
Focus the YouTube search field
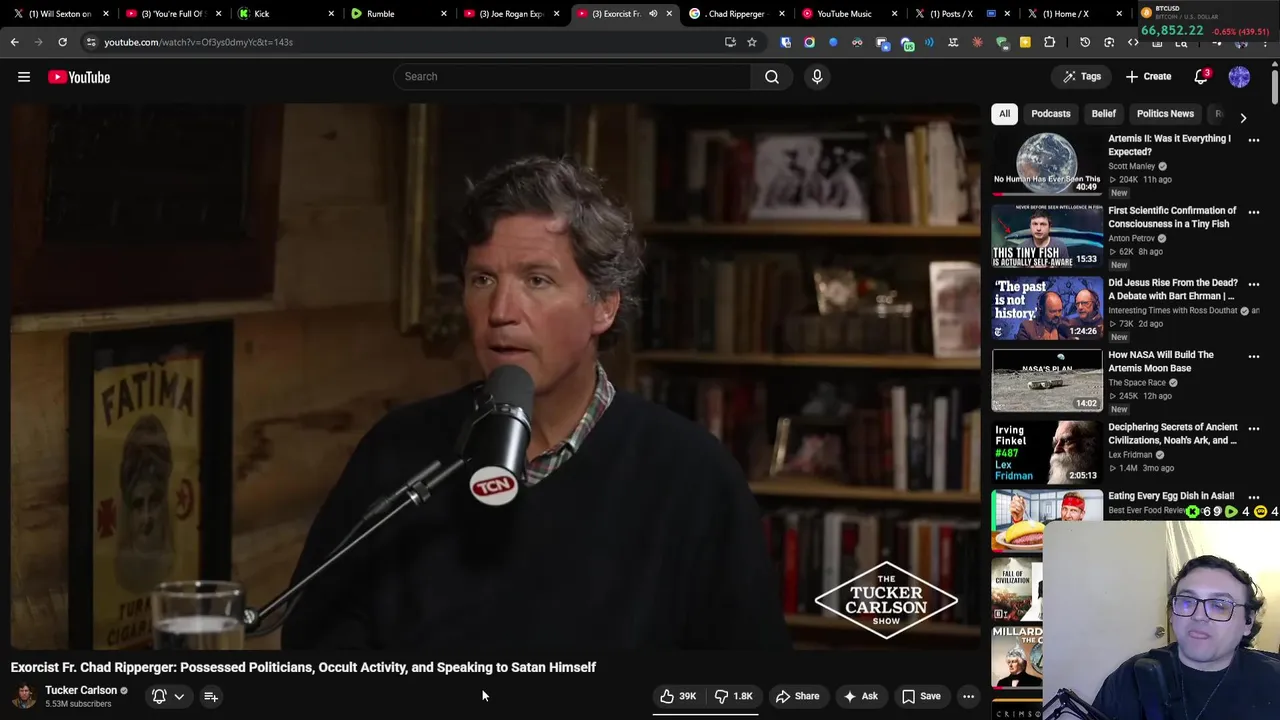click(572, 76)
